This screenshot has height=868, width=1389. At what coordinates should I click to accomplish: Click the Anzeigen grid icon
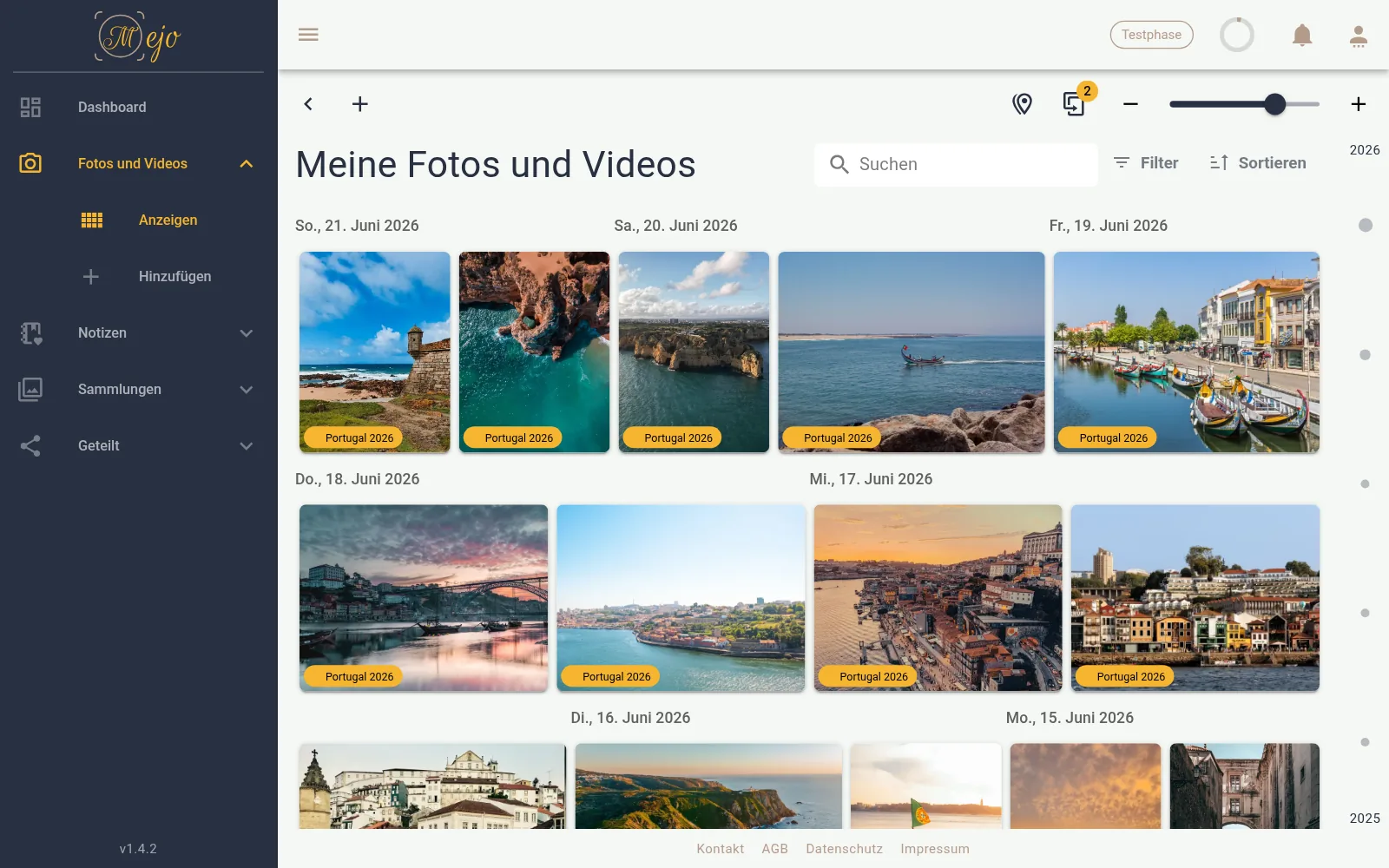pos(92,220)
